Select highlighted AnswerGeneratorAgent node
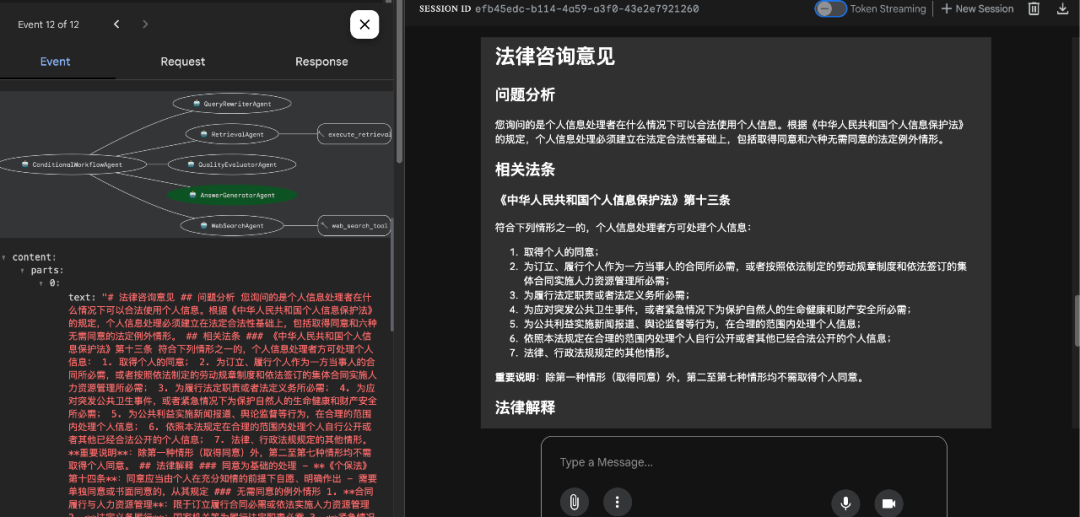 coord(232,195)
